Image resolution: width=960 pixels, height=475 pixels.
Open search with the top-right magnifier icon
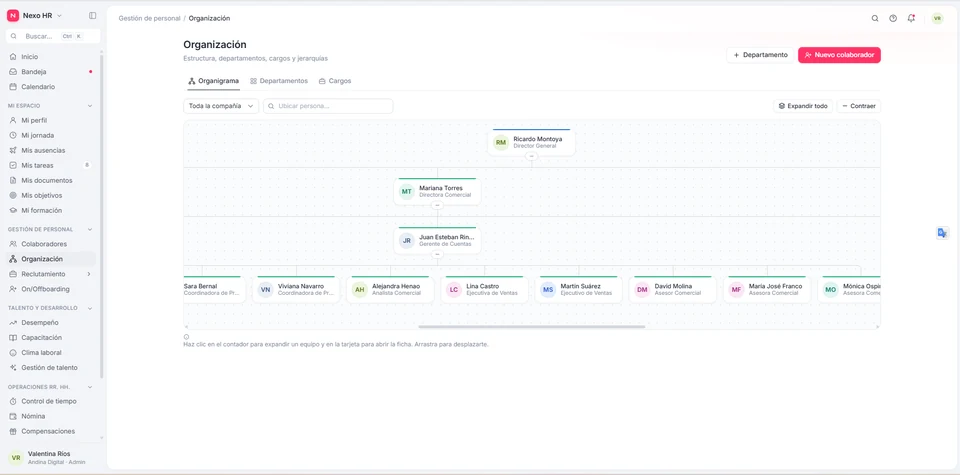875,18
